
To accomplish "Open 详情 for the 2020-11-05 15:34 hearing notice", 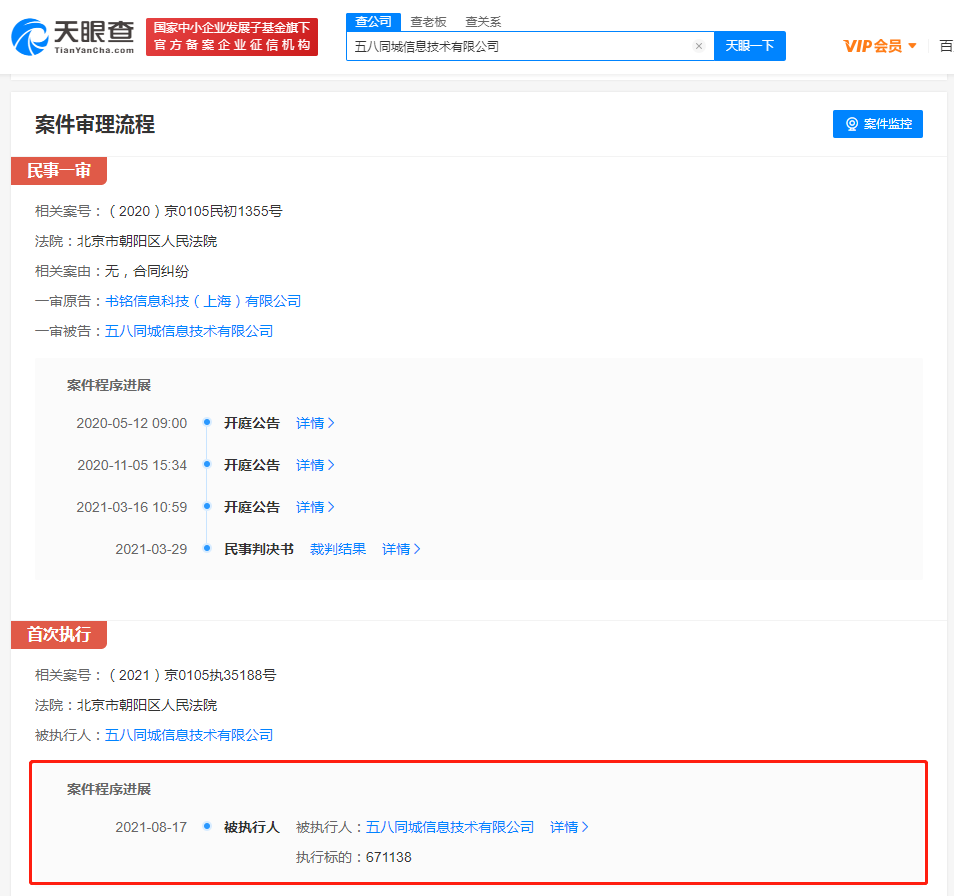I will 315,465.
